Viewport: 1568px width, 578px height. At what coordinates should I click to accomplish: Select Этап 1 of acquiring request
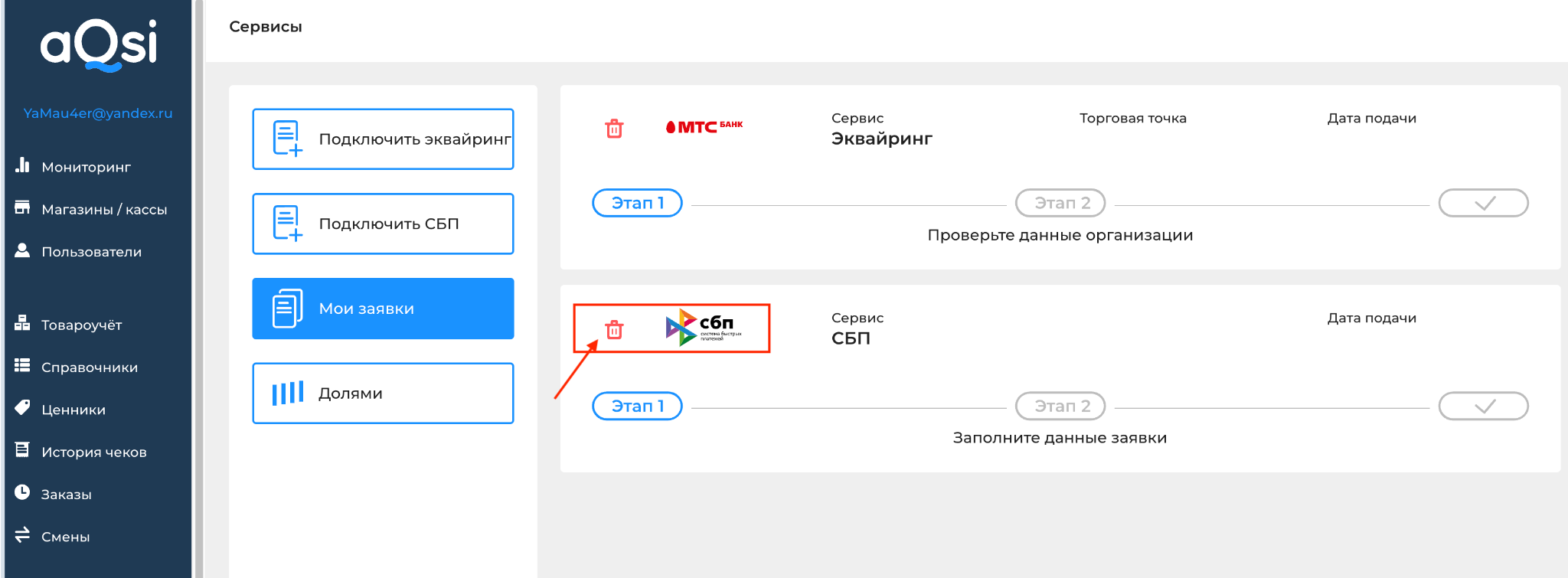(637, 203)
